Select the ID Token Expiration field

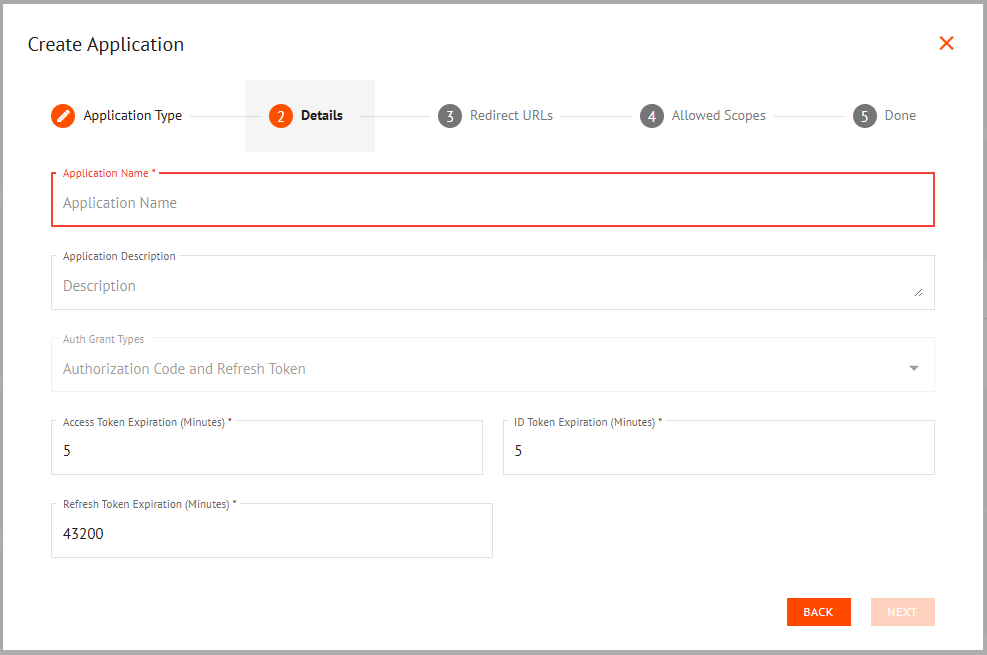click(718, 450)
